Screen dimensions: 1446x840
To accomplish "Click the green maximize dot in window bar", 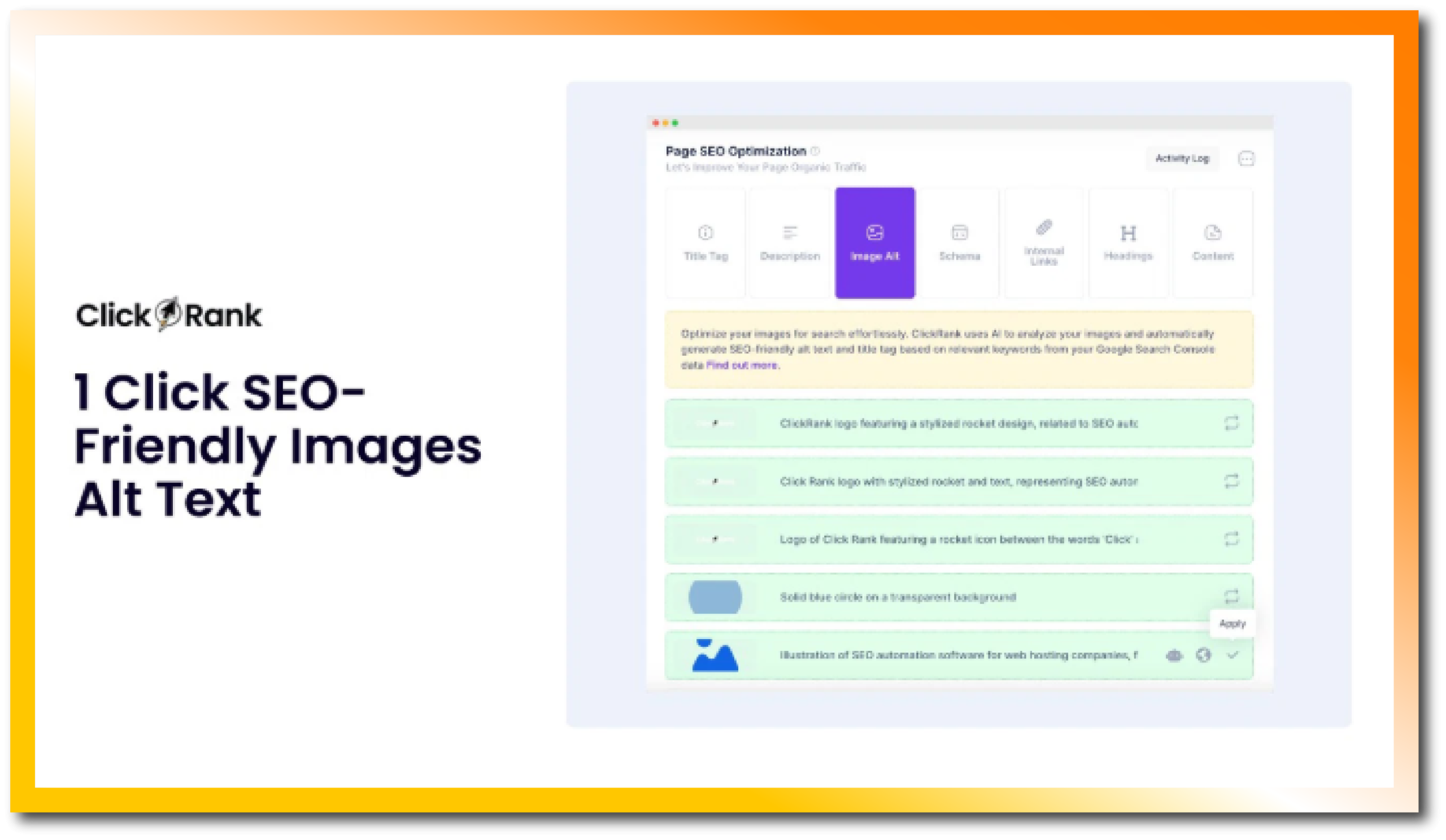I will click(x=676, y=123).
